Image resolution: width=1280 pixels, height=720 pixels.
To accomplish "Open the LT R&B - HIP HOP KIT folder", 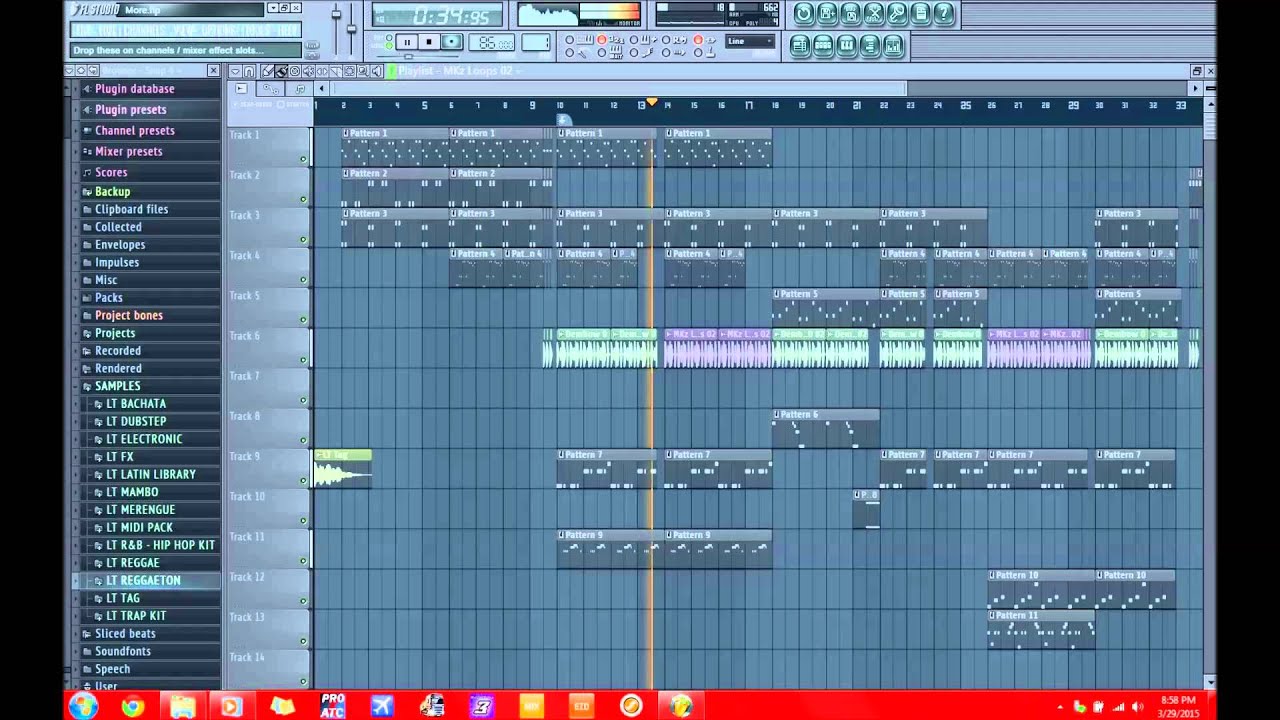I will [x=160, y=545].
